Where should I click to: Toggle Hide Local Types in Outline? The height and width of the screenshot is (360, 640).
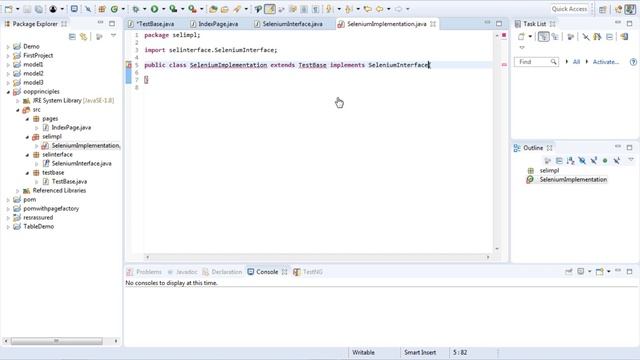click(617, 161)
